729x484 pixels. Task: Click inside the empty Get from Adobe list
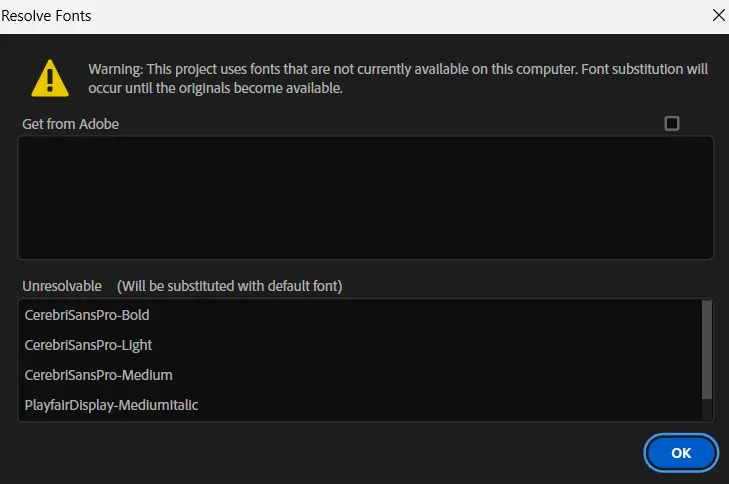tap(365, 197)
